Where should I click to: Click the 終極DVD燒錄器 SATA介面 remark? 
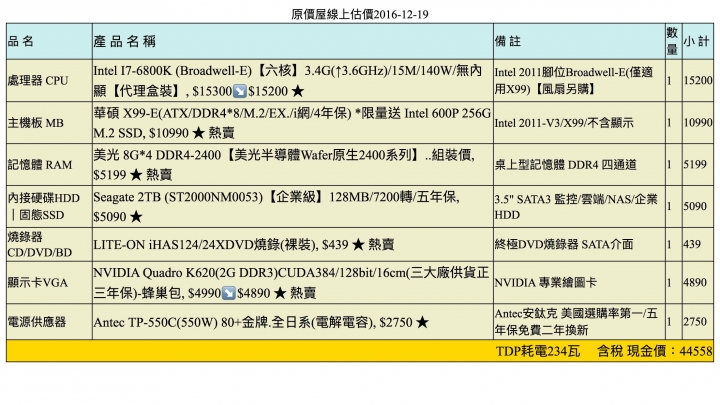564,244
